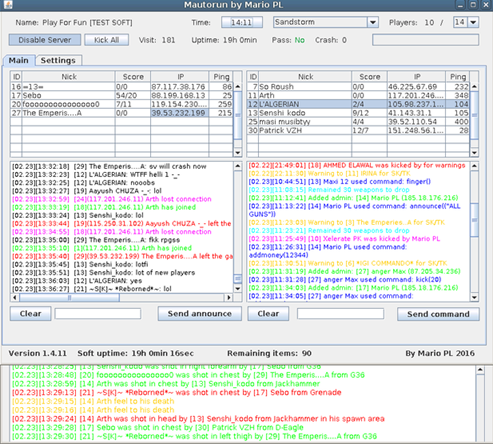Click Send announce button
Image resolution: width=493 pixels, height=444 pixels.
coord(199,314)
